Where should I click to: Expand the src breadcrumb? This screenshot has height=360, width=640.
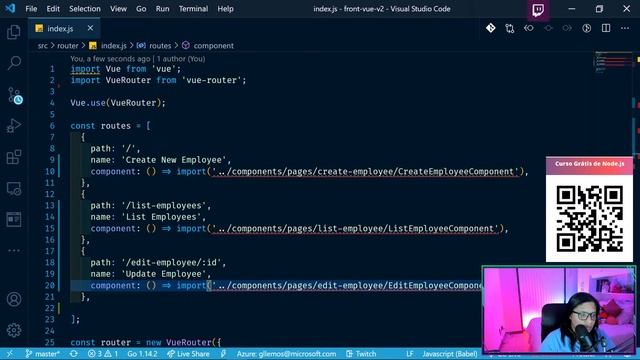42,46
